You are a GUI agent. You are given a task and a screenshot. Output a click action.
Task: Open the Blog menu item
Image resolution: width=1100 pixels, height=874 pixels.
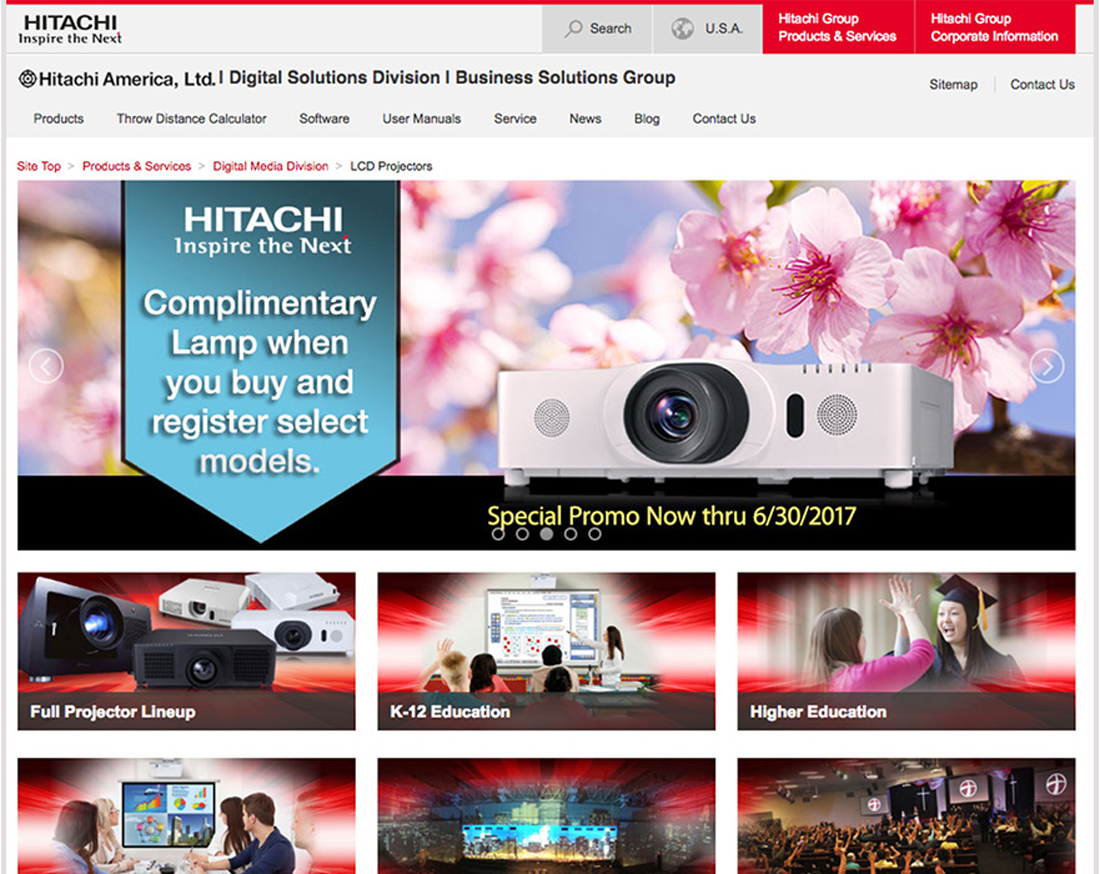(x=647, y=119)
